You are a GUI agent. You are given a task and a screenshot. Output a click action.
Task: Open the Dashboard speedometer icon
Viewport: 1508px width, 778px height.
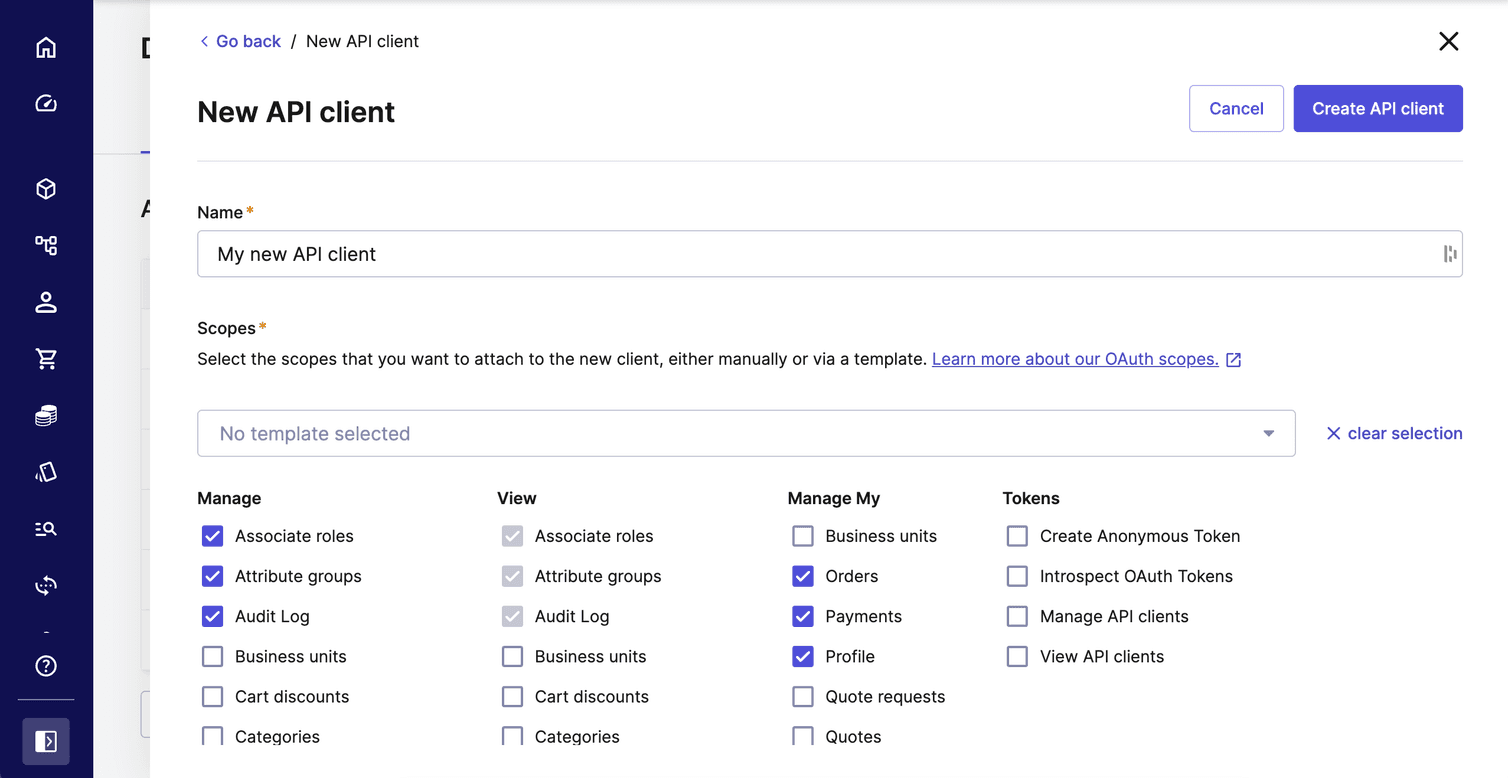click(x=46, y=103)
